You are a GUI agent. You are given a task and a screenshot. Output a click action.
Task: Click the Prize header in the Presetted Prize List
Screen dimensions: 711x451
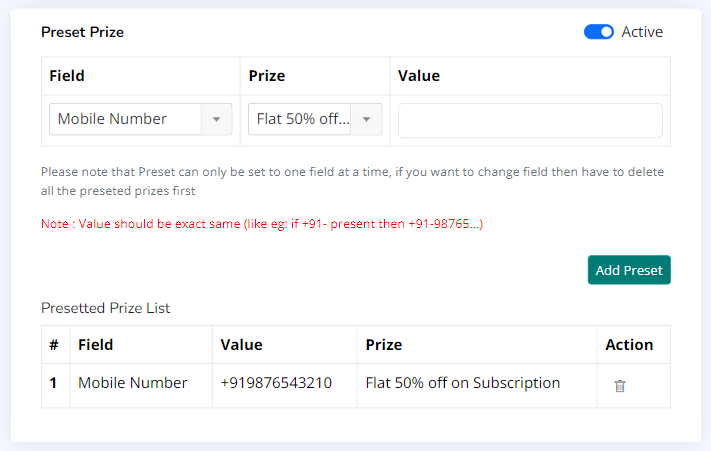(x=384, y=345)
